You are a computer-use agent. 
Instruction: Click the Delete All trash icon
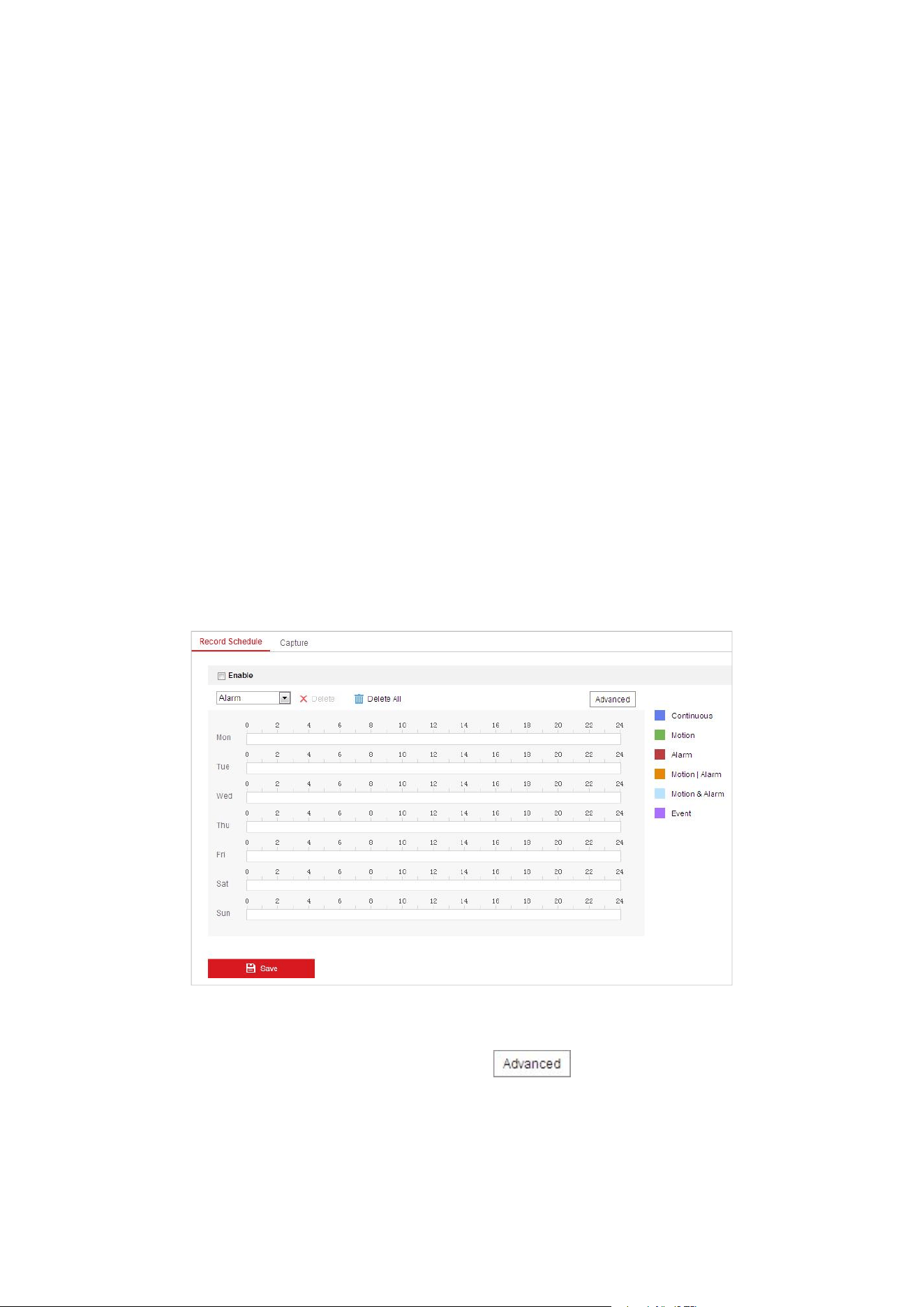click(x=359, y=699)
